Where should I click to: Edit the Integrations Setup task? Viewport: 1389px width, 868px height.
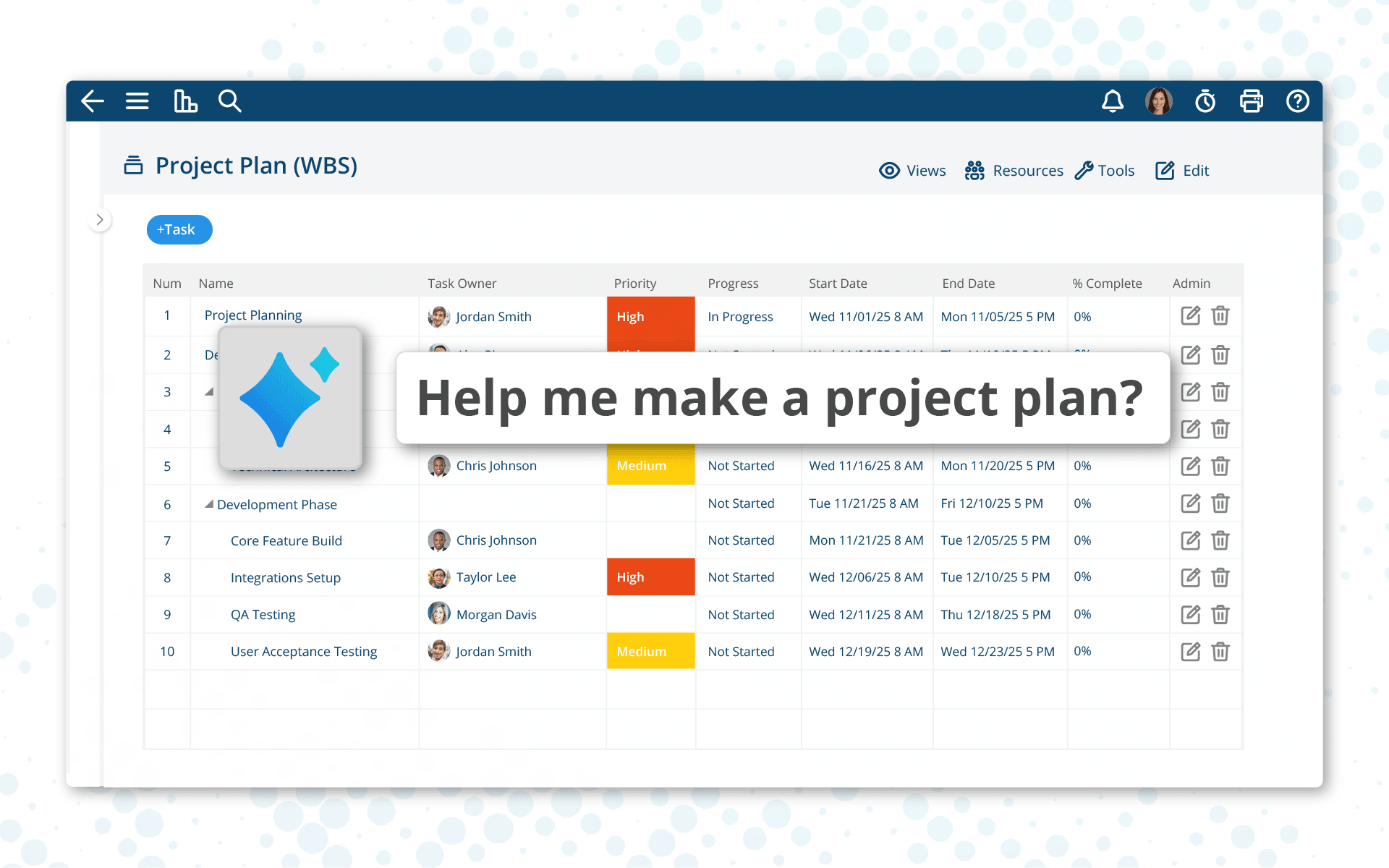pyautogui.click(x=1191, y=577)
